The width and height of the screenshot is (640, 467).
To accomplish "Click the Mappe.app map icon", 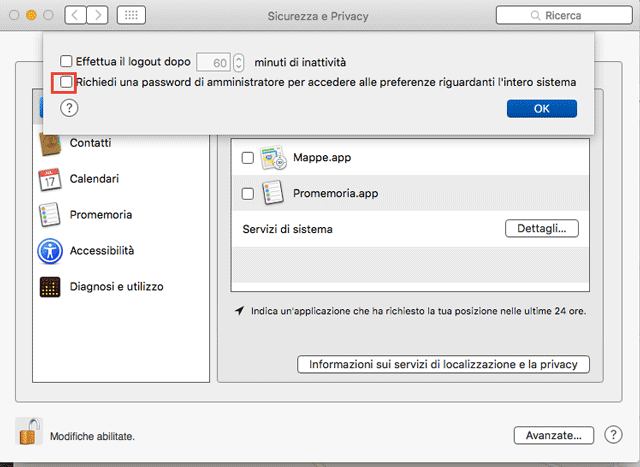I will [273, 158].
